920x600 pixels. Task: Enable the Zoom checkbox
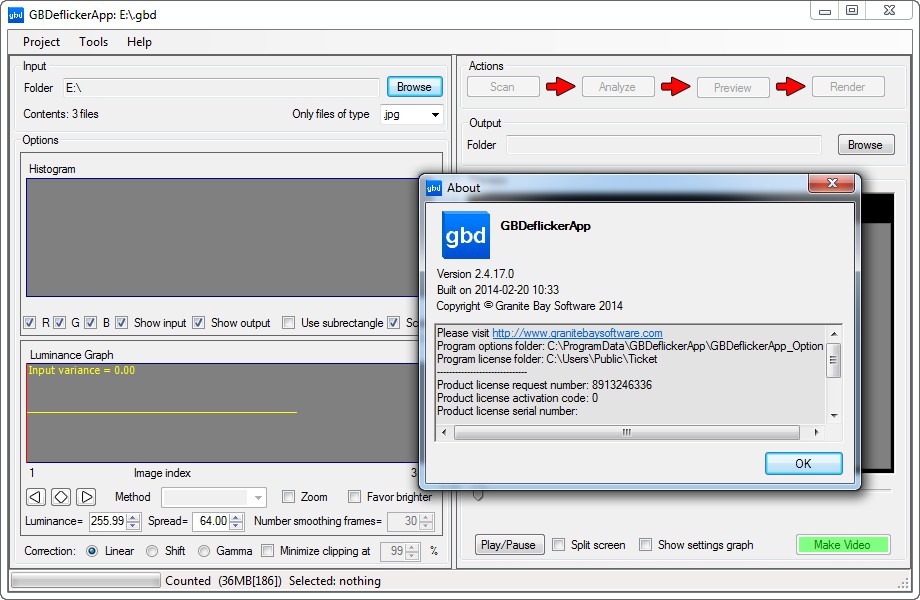tap(288, 497)
